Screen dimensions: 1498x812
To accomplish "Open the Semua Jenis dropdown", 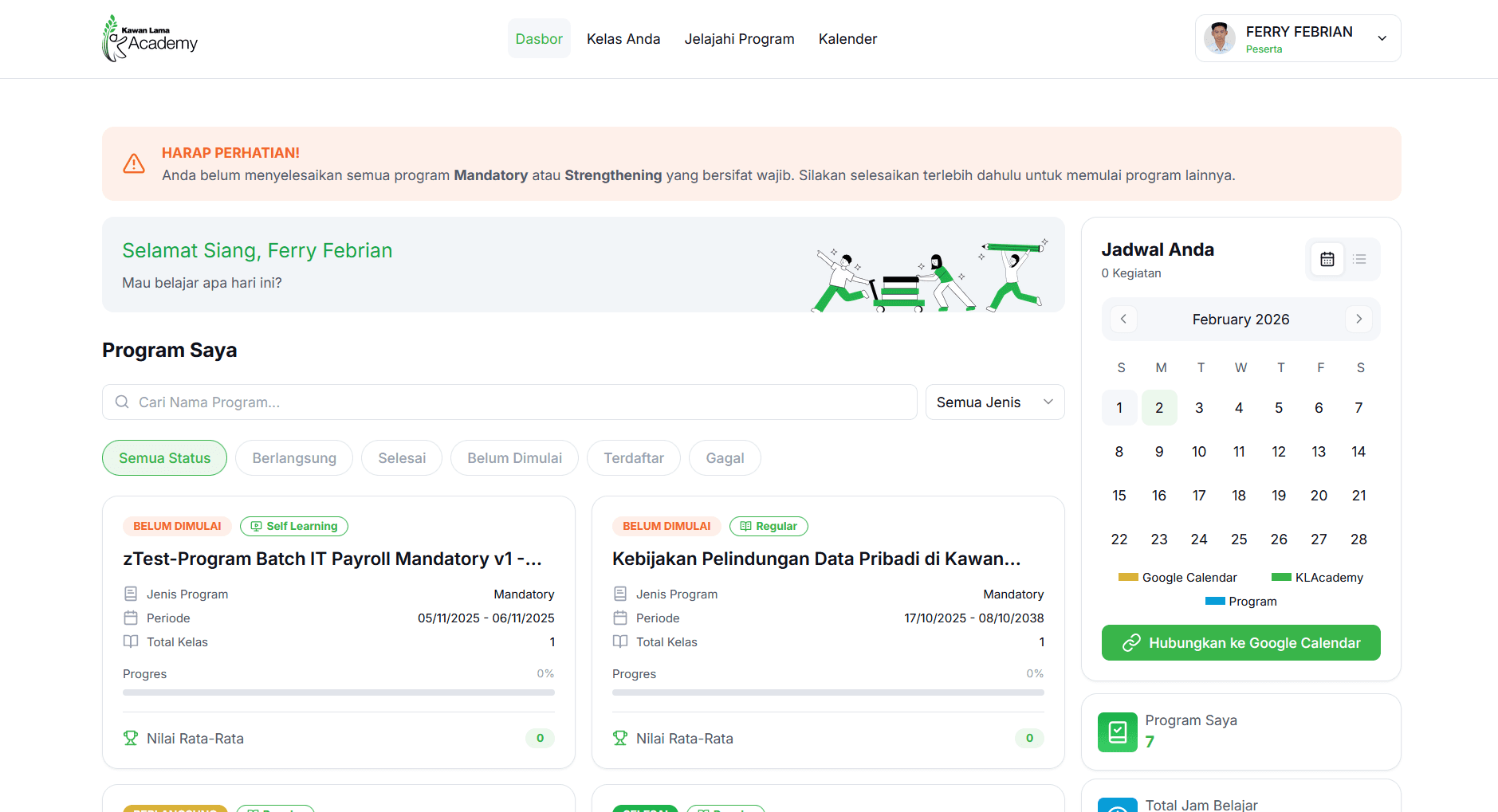I will pos(995,402).
